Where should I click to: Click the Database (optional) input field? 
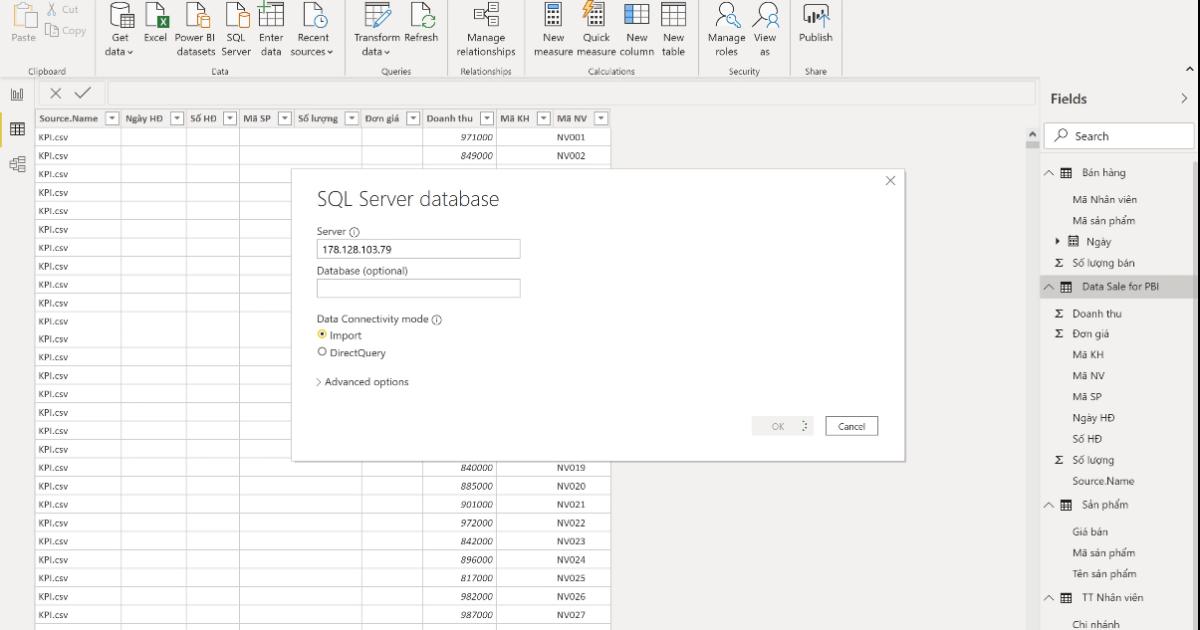click(x=418, y=288)
